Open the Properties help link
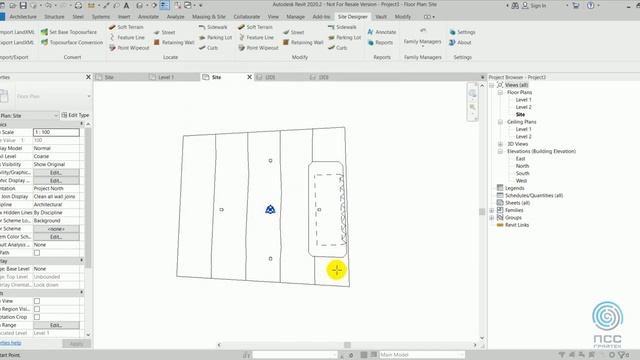 (10, 343)
